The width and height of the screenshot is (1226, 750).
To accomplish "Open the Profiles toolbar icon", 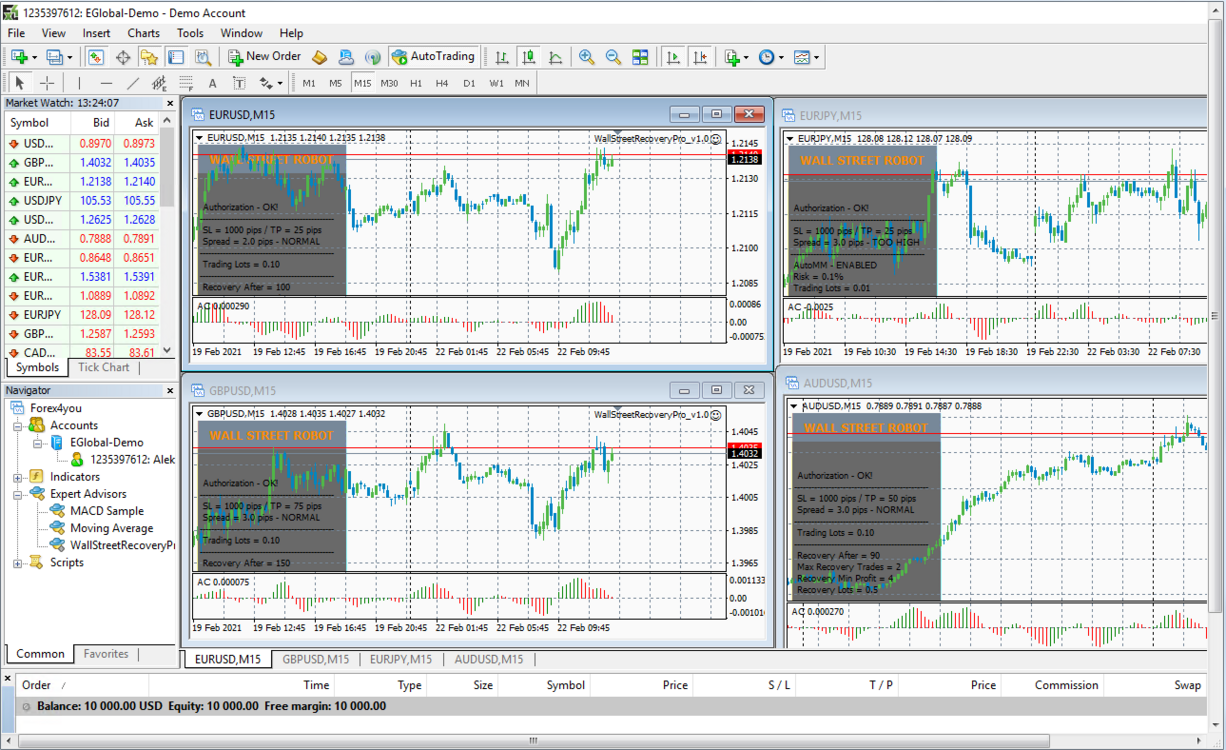I will (x=55, y=57).
